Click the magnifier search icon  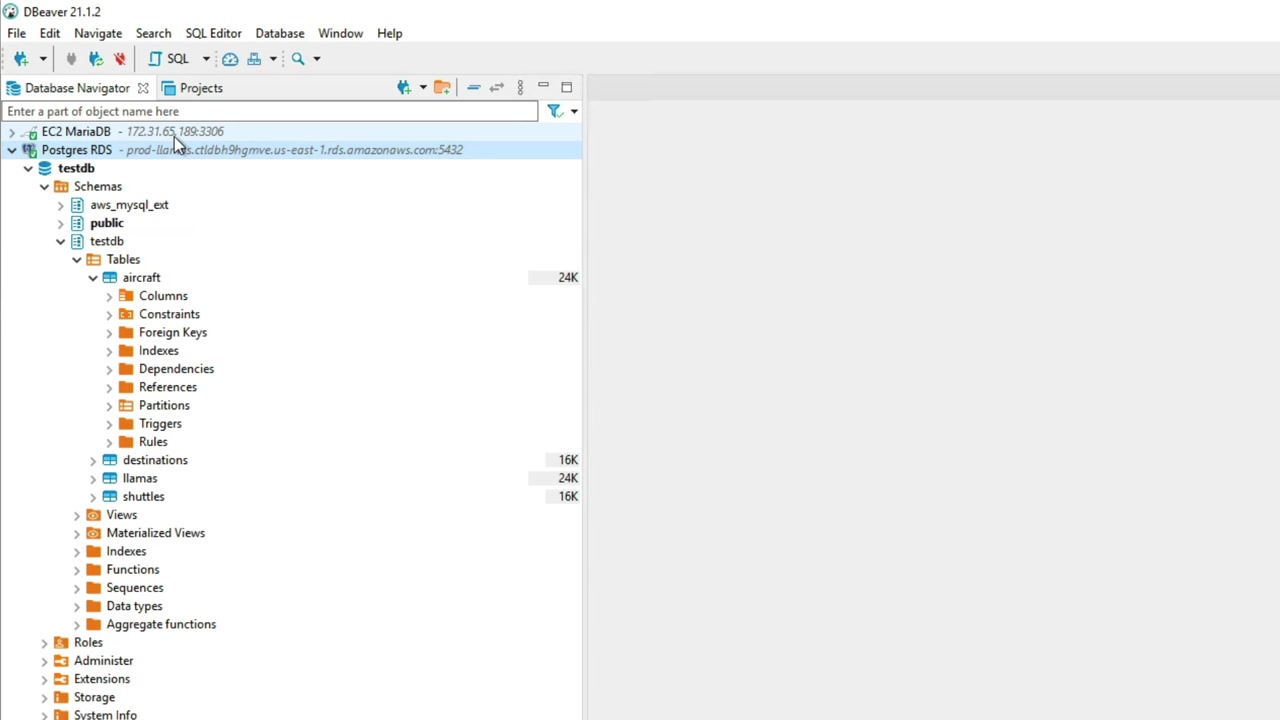(298, 59)
